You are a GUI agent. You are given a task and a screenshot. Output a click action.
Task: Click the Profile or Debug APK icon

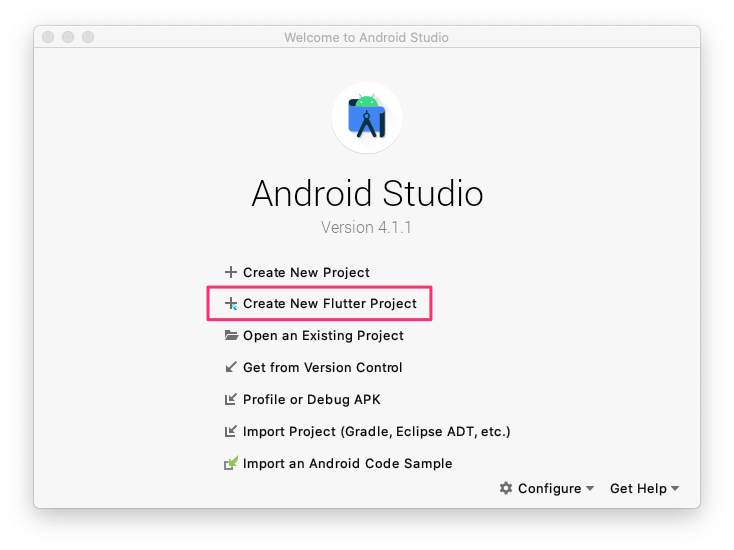click(x=230, y=399)
